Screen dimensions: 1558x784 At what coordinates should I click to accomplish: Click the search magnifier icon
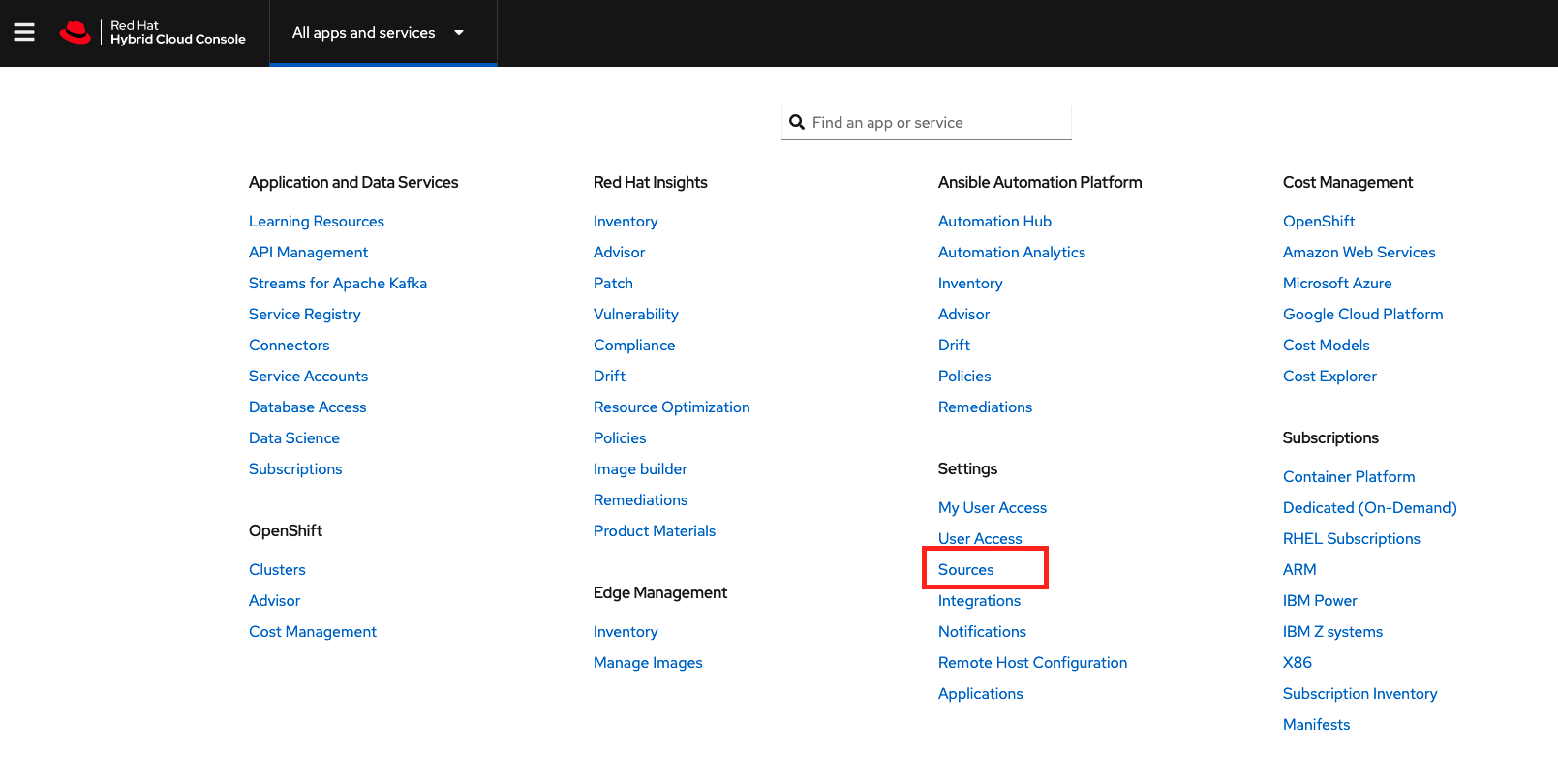pyautogui.click(x=797, y=122)
